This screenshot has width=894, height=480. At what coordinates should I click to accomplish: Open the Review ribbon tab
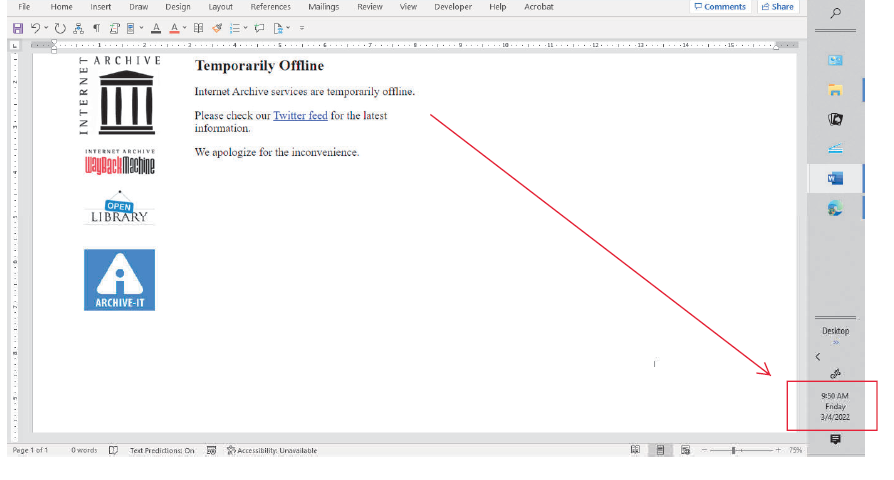tap(369, 7)
